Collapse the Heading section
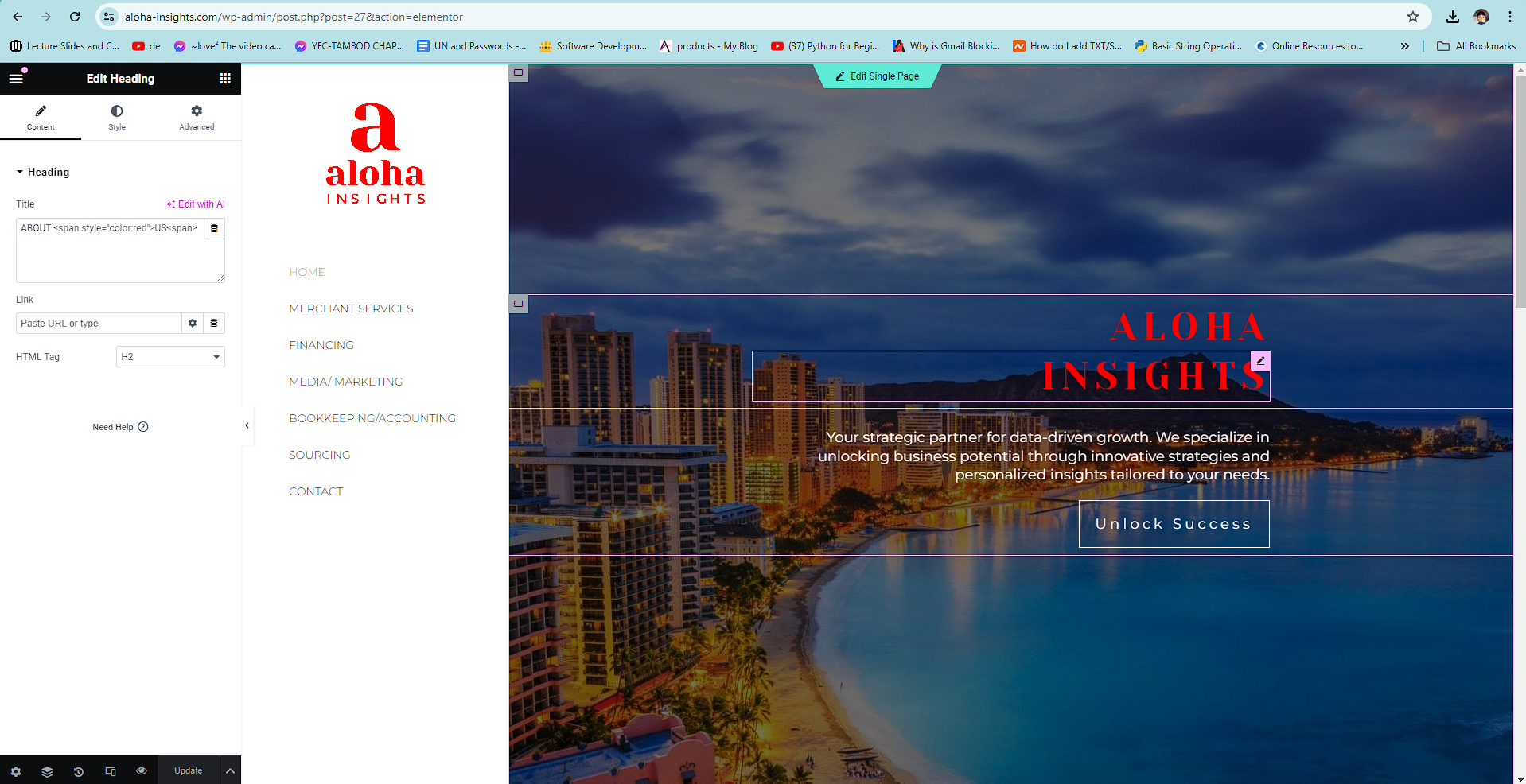This screenshot has height=784, width=1526. coord(43,172)
